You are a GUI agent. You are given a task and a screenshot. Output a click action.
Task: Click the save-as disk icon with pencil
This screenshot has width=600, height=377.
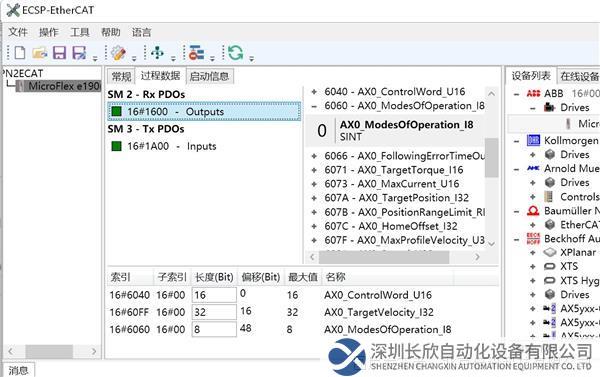pyautogui.click(x=79, y=52)
